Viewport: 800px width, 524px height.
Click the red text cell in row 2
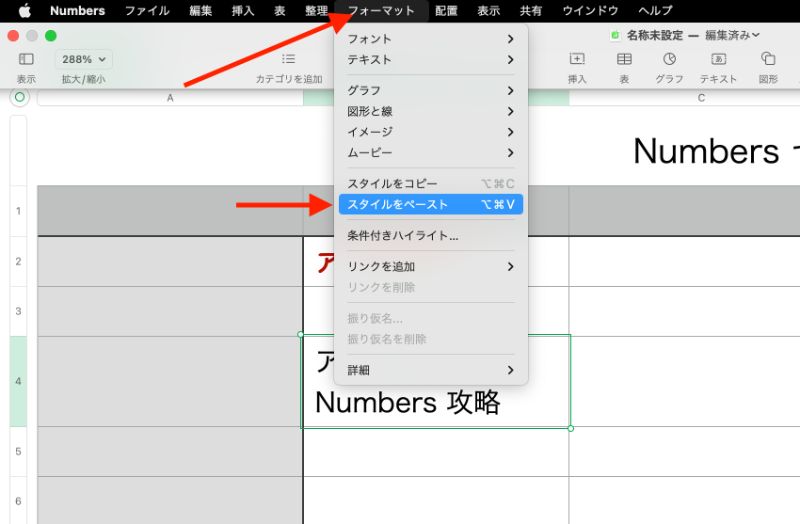(436, 261)
